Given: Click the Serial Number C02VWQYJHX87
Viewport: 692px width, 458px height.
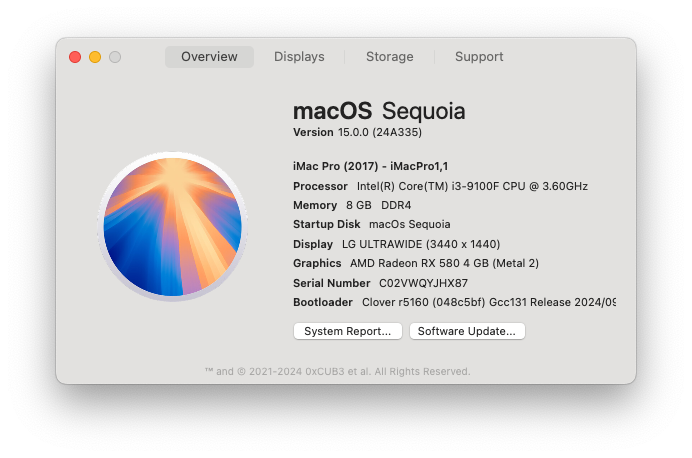Looking at the screenshot, I should (380, 283).
